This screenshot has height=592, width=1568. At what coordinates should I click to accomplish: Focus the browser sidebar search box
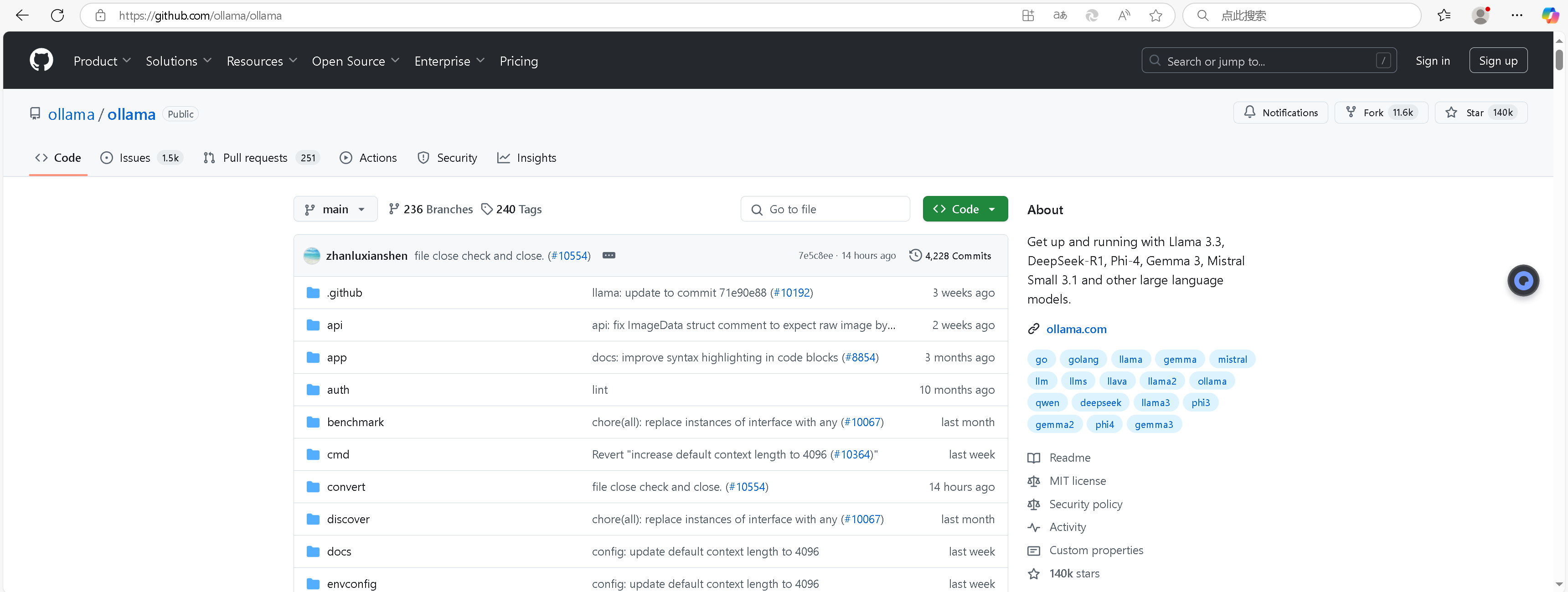pyautogui.click(x=1301, y=16)
